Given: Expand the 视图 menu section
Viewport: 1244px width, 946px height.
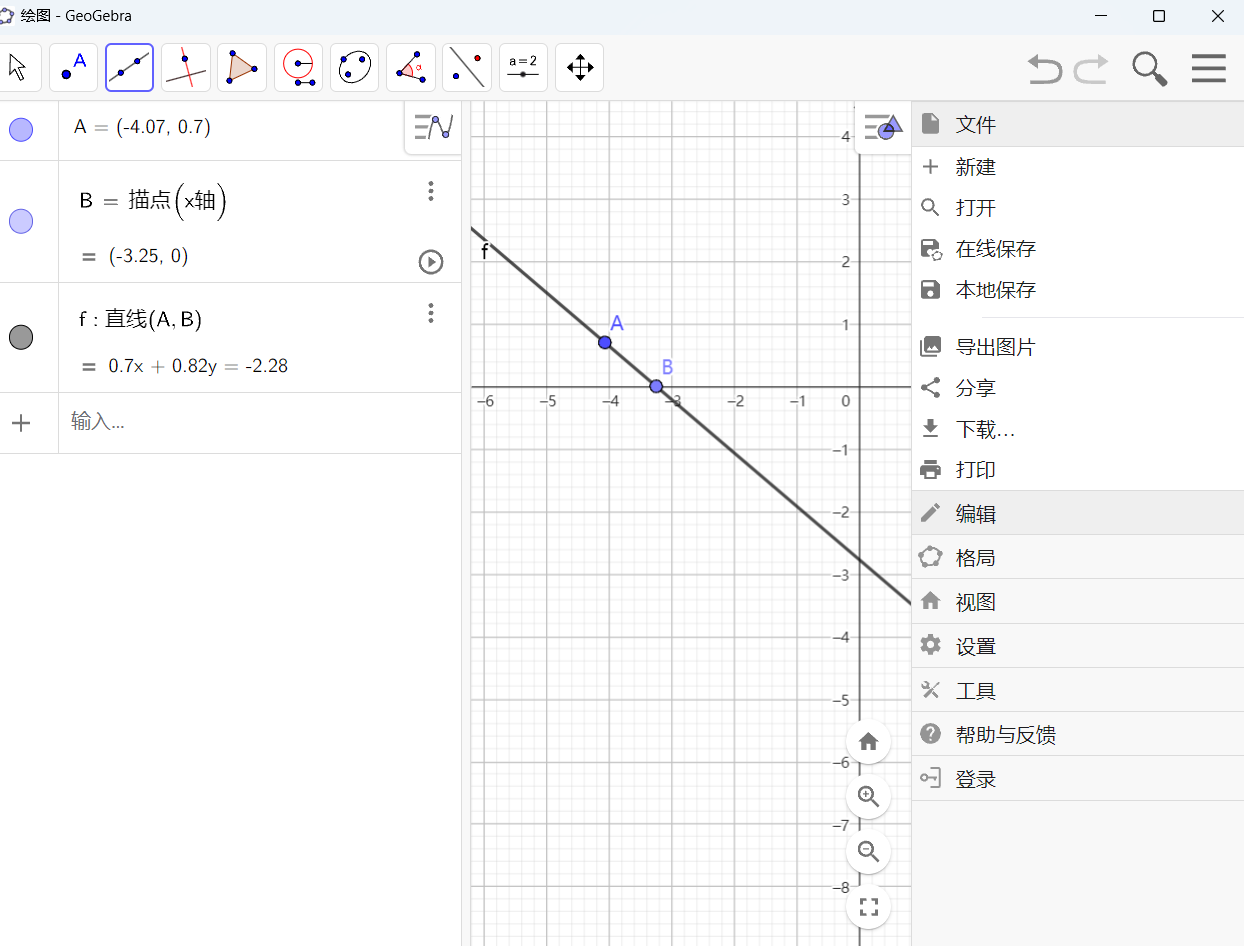Looking at the screenshot, I should pyautogui.click(x=1078, y=602).
